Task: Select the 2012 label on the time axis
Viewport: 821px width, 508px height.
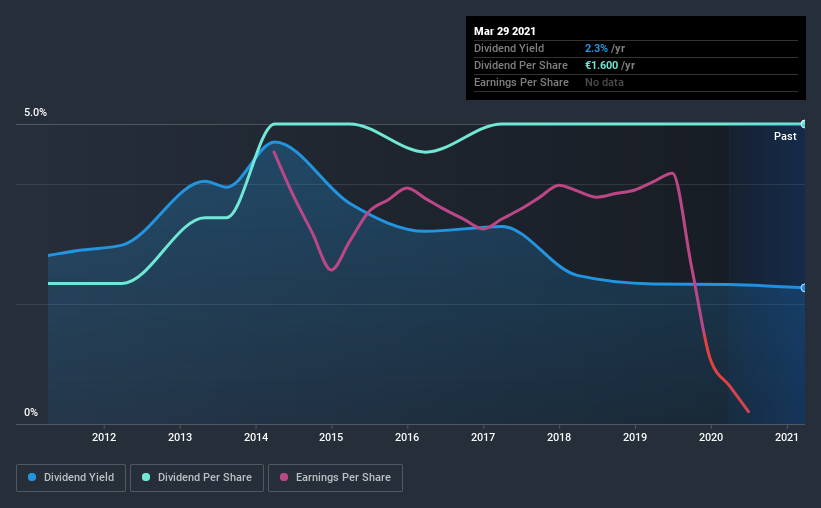Action: [x=104, y=437]
